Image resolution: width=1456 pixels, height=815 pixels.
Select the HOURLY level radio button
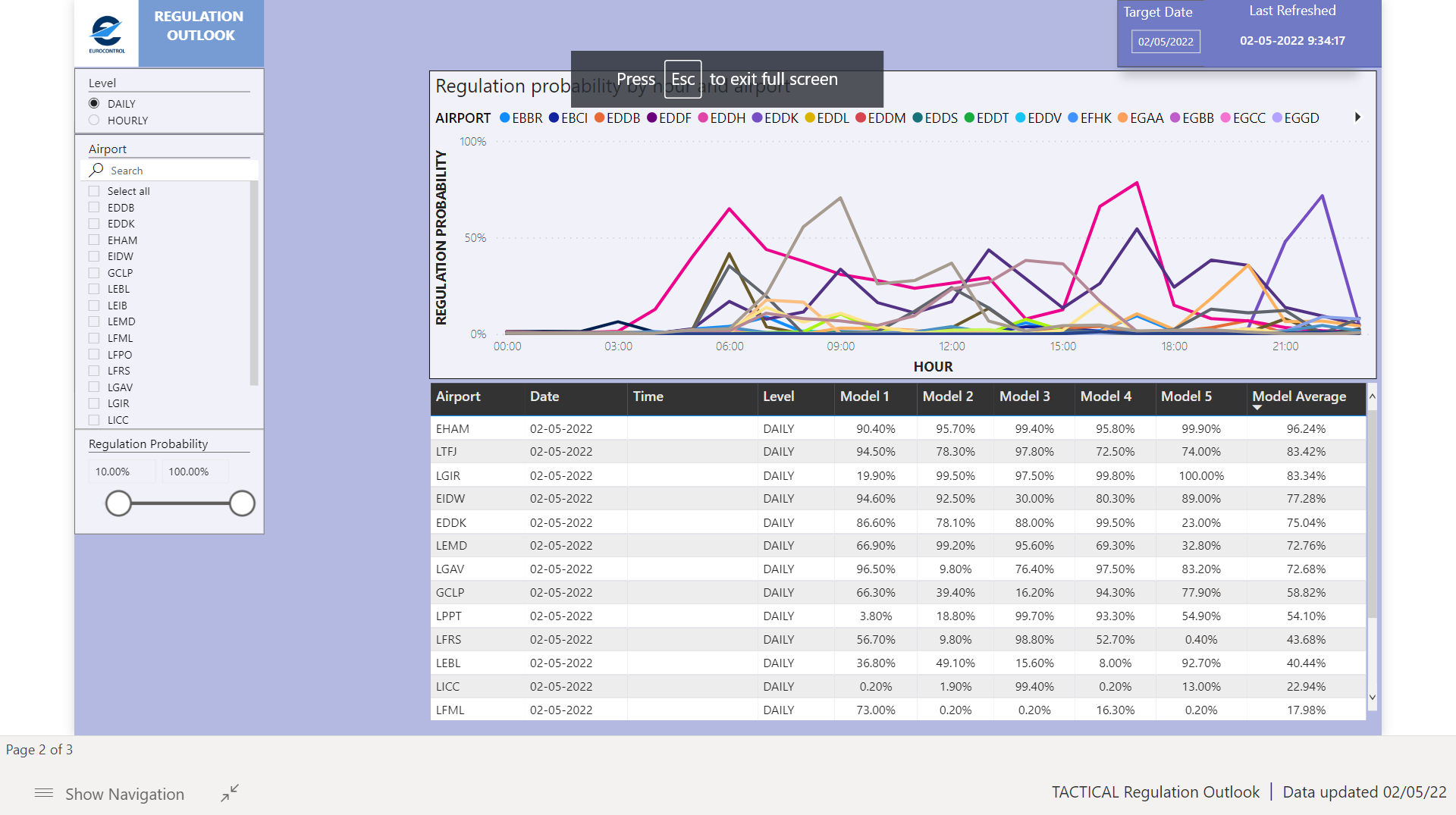(x=94, y=120)
